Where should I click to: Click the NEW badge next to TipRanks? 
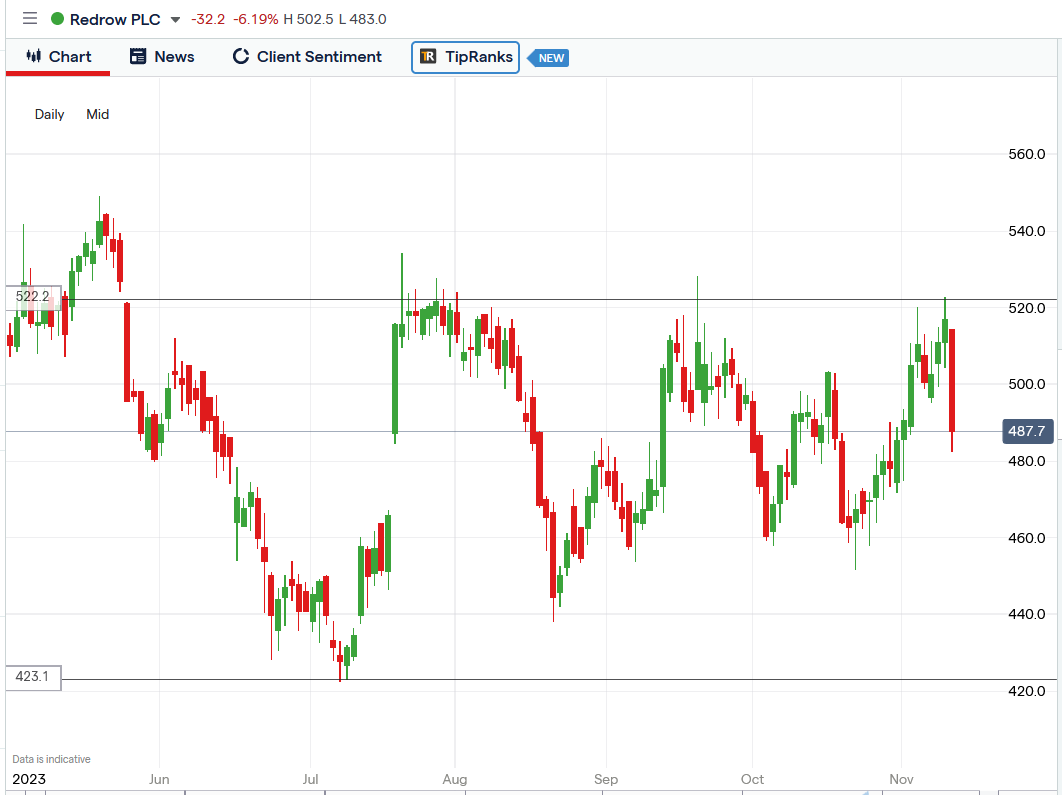tap(549, 58)
